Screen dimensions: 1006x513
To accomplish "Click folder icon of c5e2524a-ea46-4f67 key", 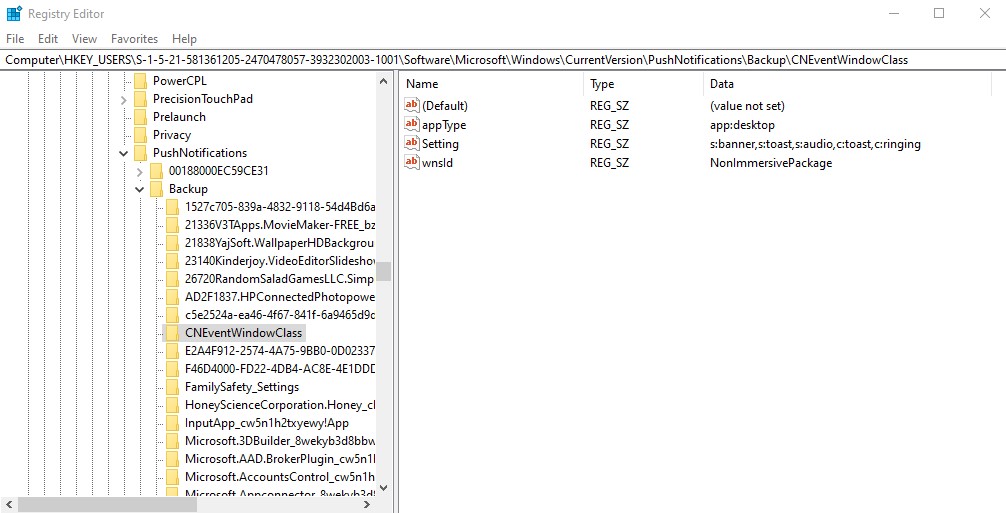I will [x=173, y=315].
